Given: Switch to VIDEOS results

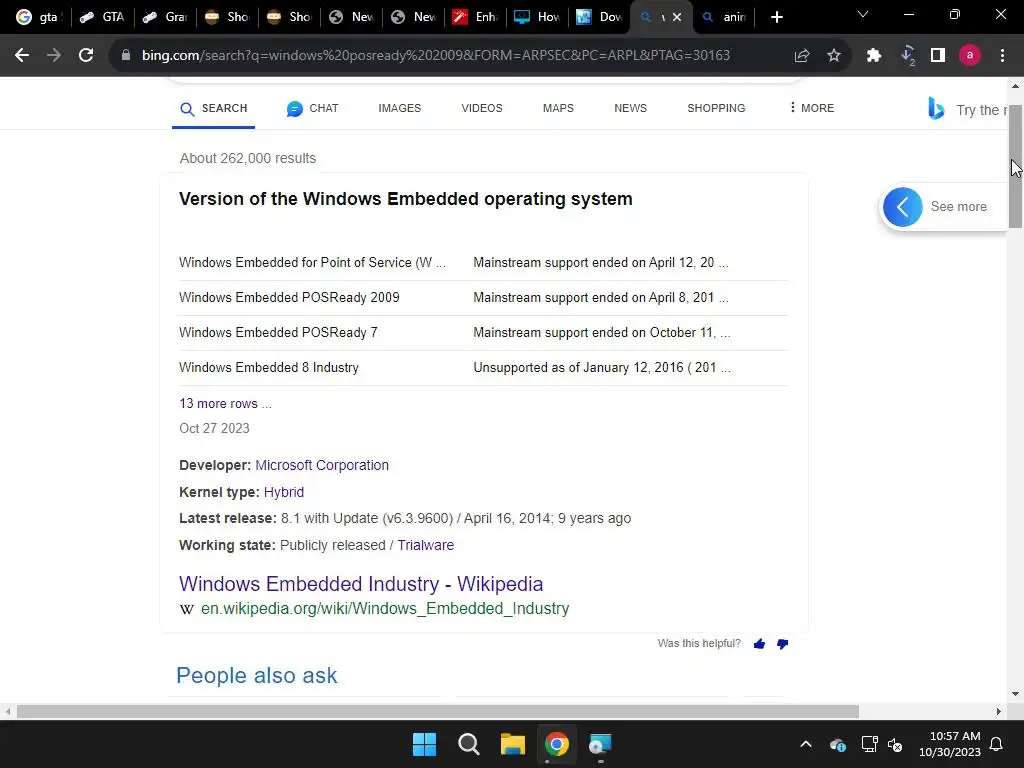Looking at the screenshot, I should [x=482, y=108].
